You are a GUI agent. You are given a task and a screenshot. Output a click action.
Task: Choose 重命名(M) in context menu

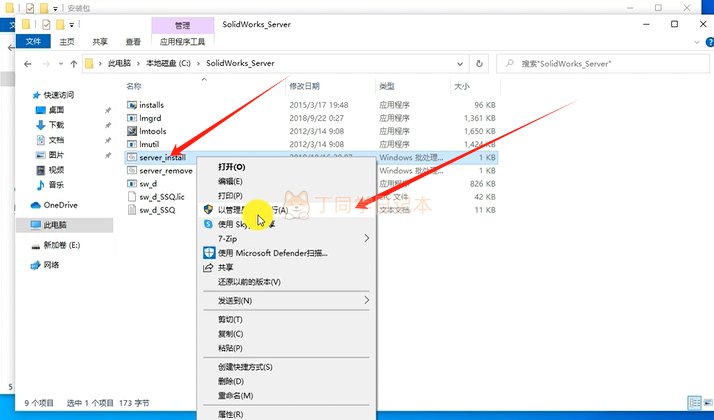point(235,395)
